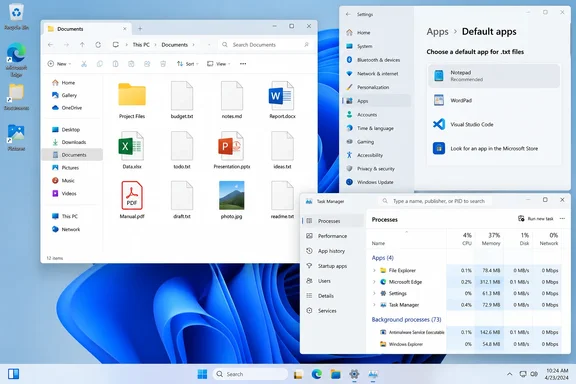576x384 pixels.
Task: Choose WordPad as default app
Action: 494,100
